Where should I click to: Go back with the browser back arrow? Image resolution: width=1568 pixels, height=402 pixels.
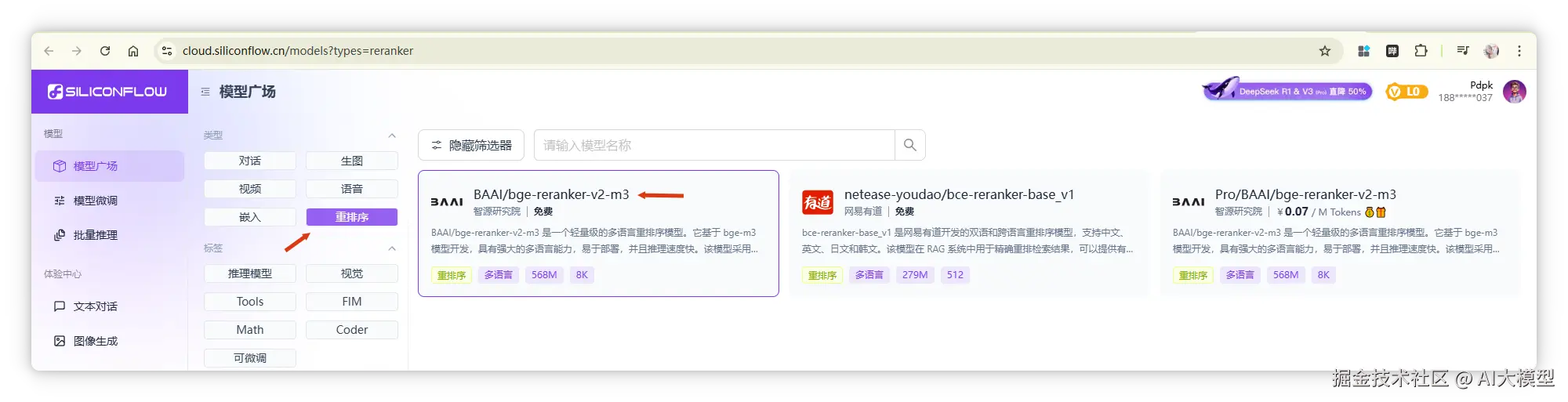pos(49,51)
